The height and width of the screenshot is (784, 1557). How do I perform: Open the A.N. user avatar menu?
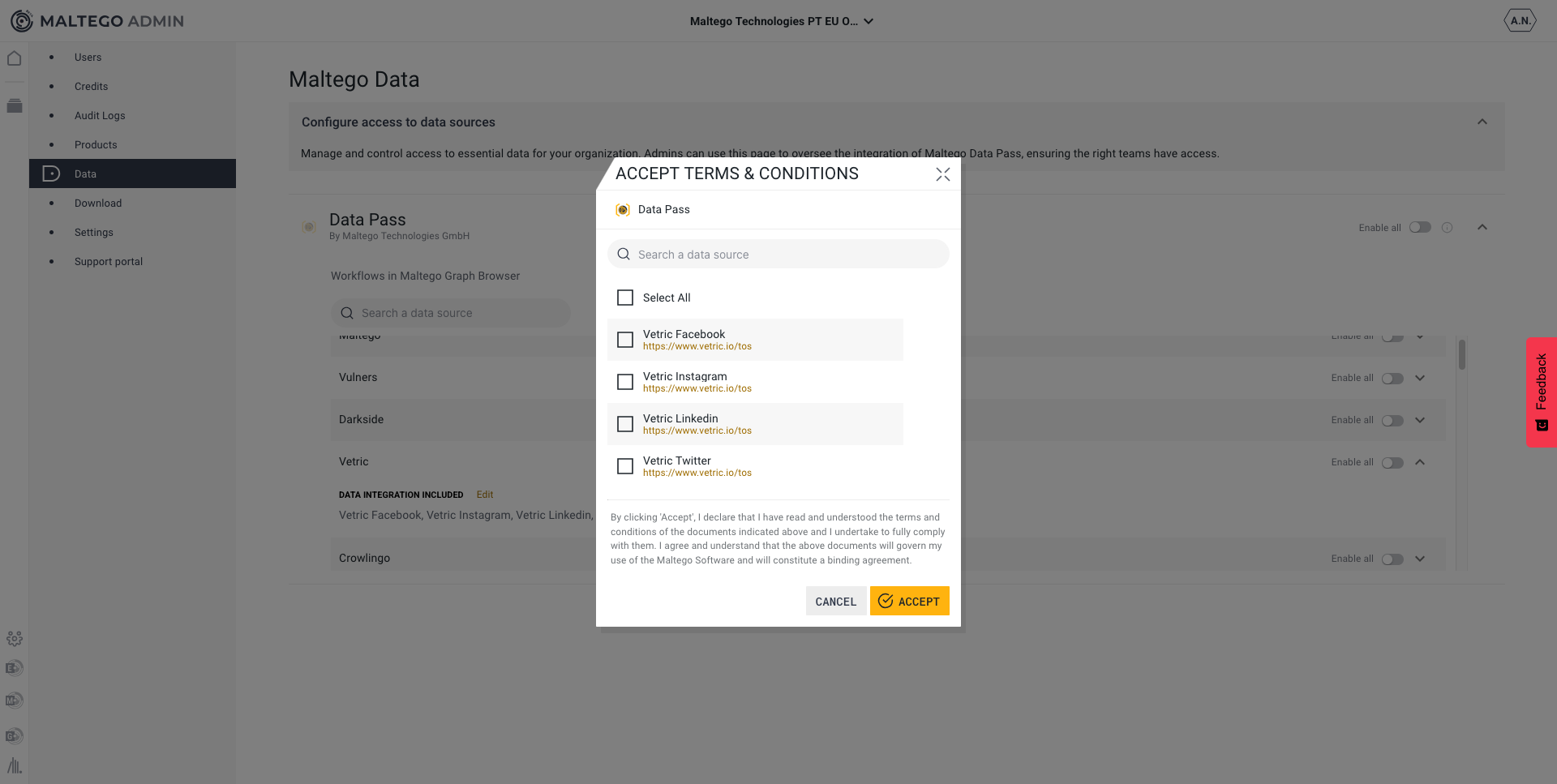(1520, 21)
